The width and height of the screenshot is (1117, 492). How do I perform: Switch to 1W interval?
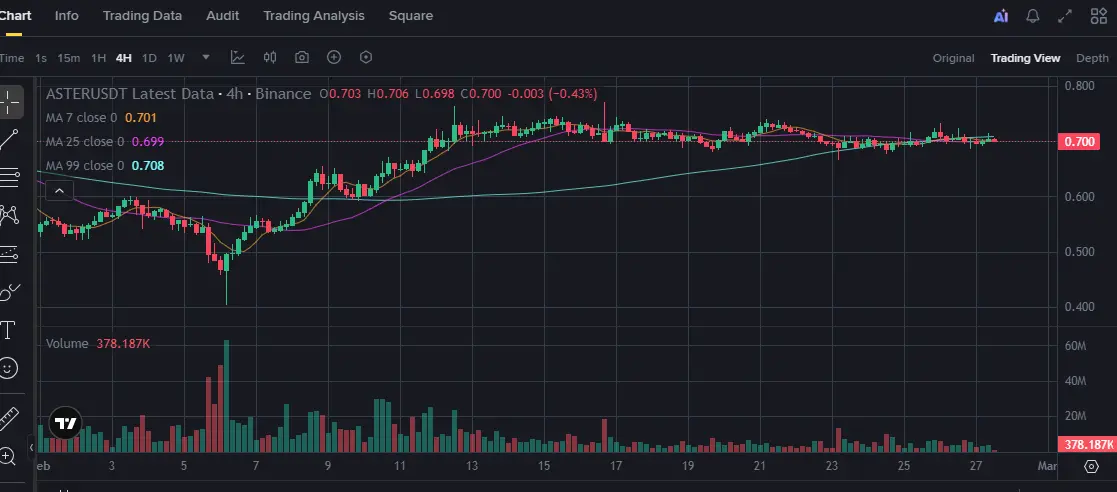pyautogui.click(x=176, y=58)
